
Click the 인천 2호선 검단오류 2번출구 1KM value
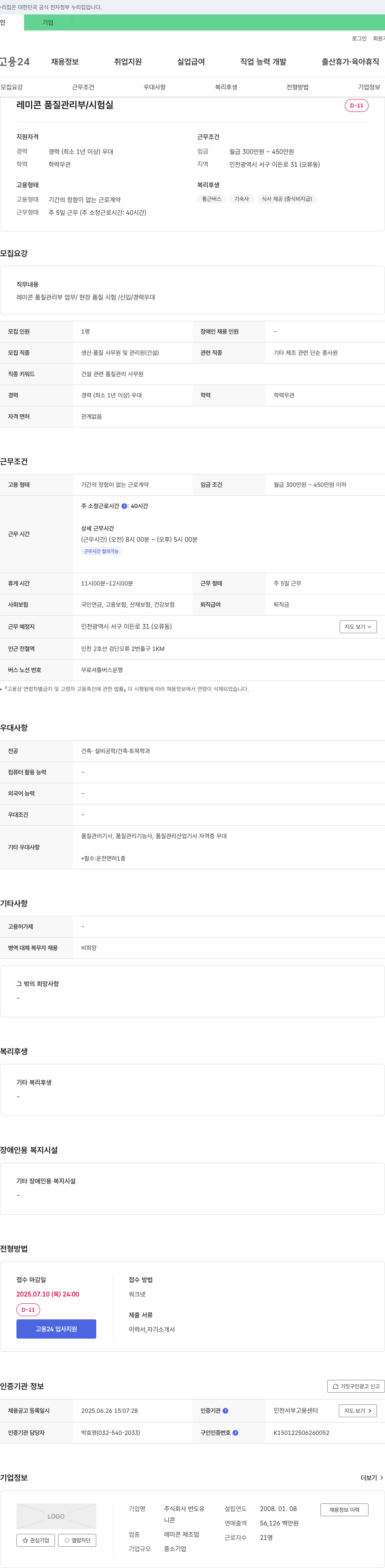[x=122, y=649]
